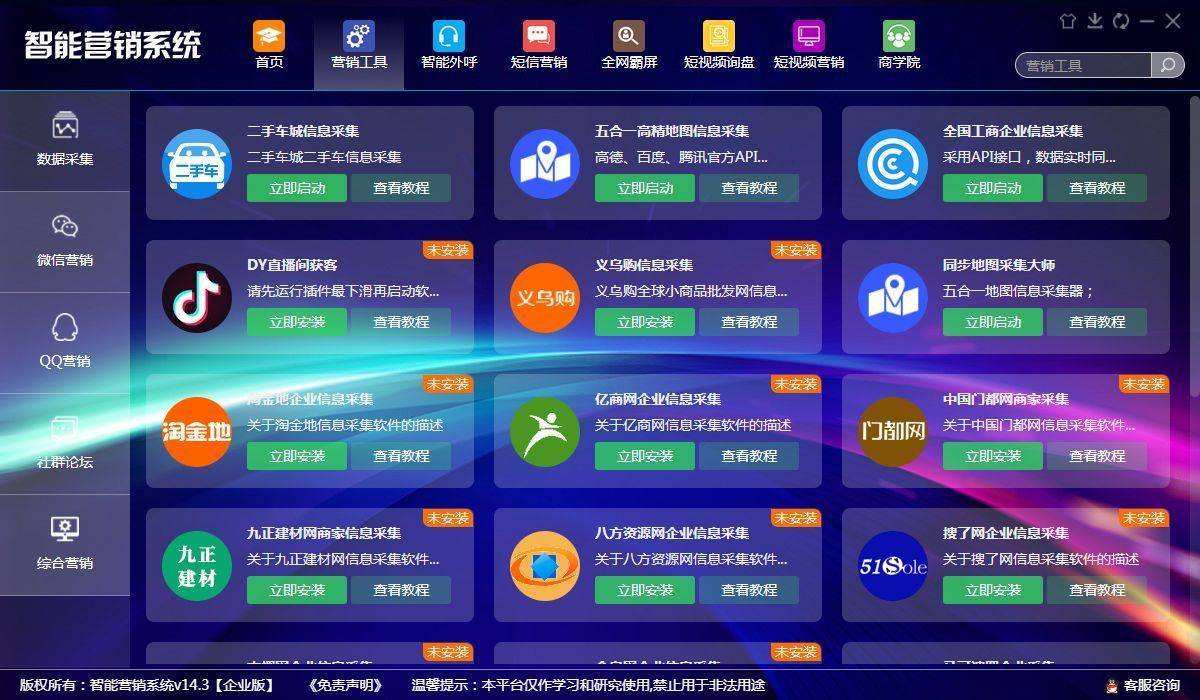The image size is (1200, 700).
Task: Click the 义乌购 orange icon
Action: pos(545,298)
